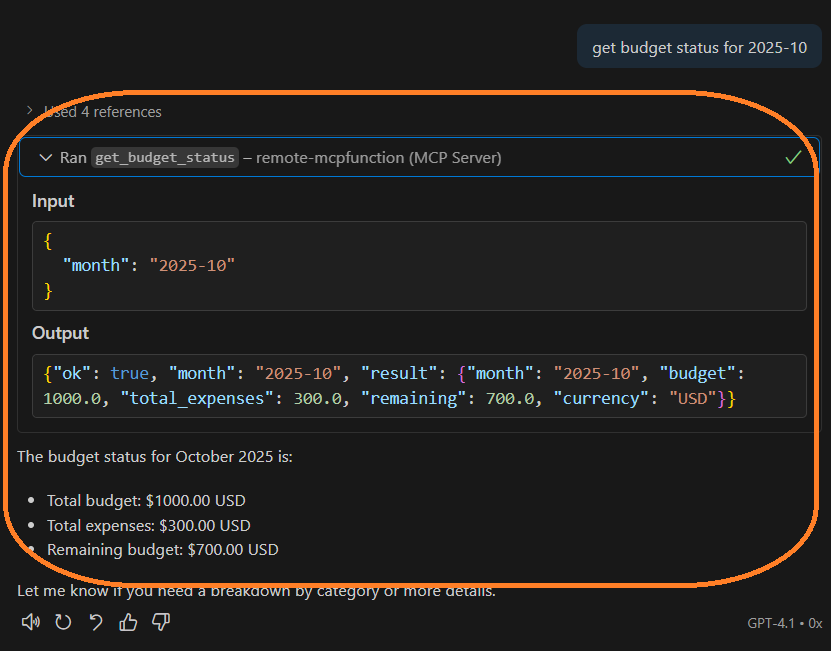Click the undo arrow icon below response
831x651 pixels.
(x=96, y=622)
